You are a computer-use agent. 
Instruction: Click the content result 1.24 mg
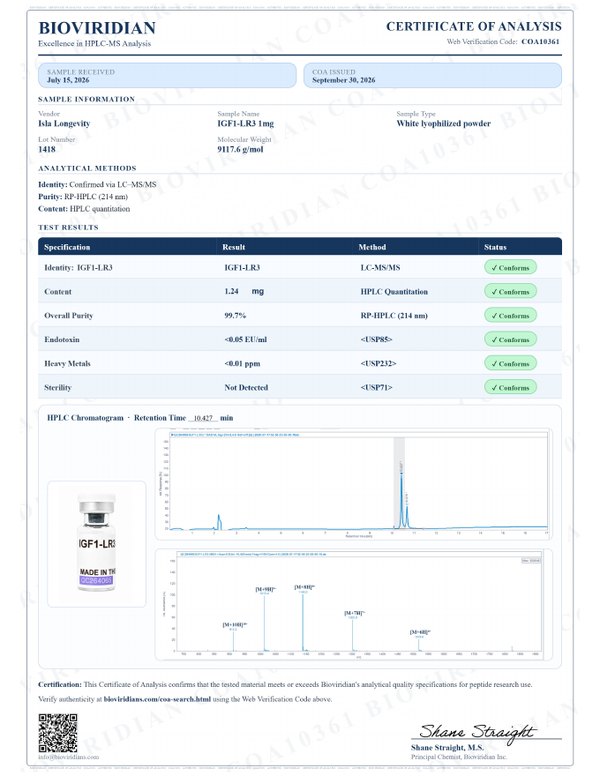tap(244, 291)
